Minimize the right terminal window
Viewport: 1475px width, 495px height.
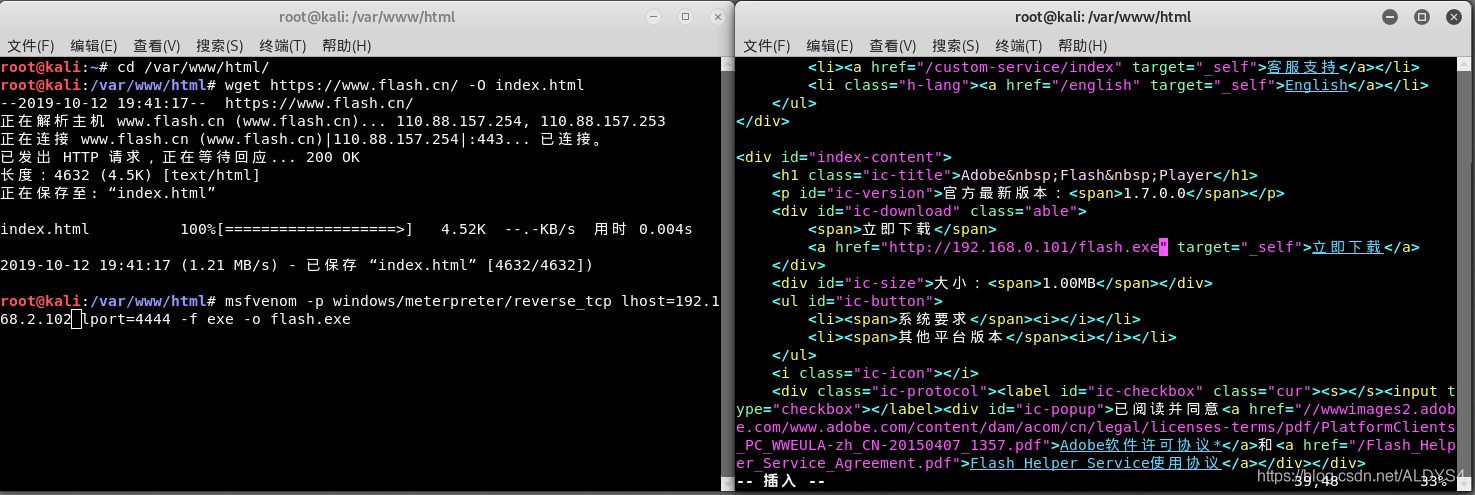click(1392, 17)
